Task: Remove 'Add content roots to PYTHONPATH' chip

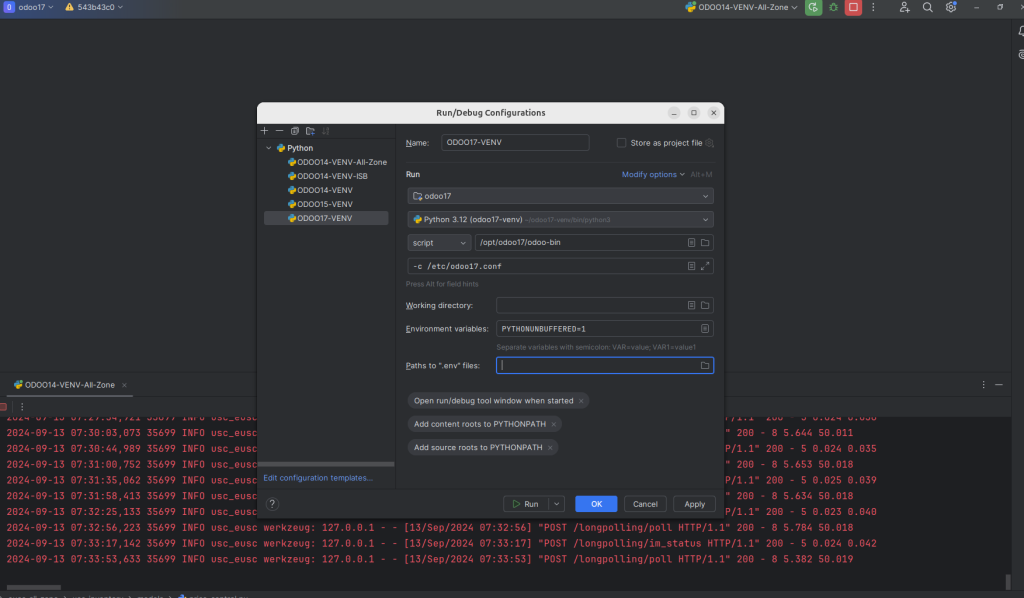Action: pos(554,424)
